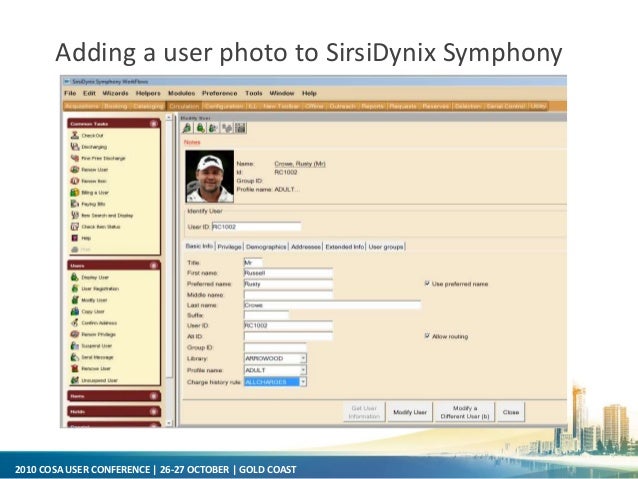Viewport: 638px width, 479px height.
Task: Open the Edit menu
Action: tap(90, 93)
